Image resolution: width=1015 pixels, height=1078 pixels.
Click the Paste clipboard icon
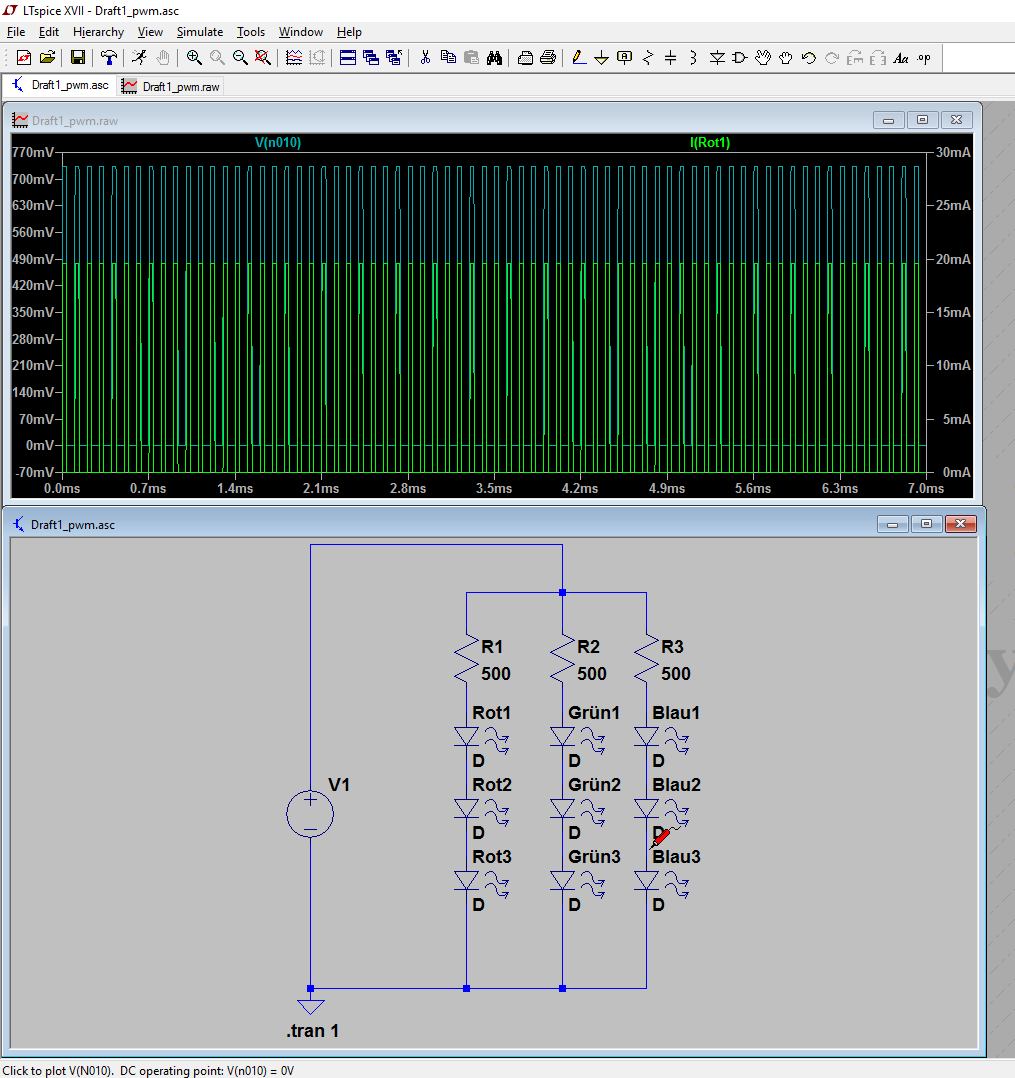(471, 58)
